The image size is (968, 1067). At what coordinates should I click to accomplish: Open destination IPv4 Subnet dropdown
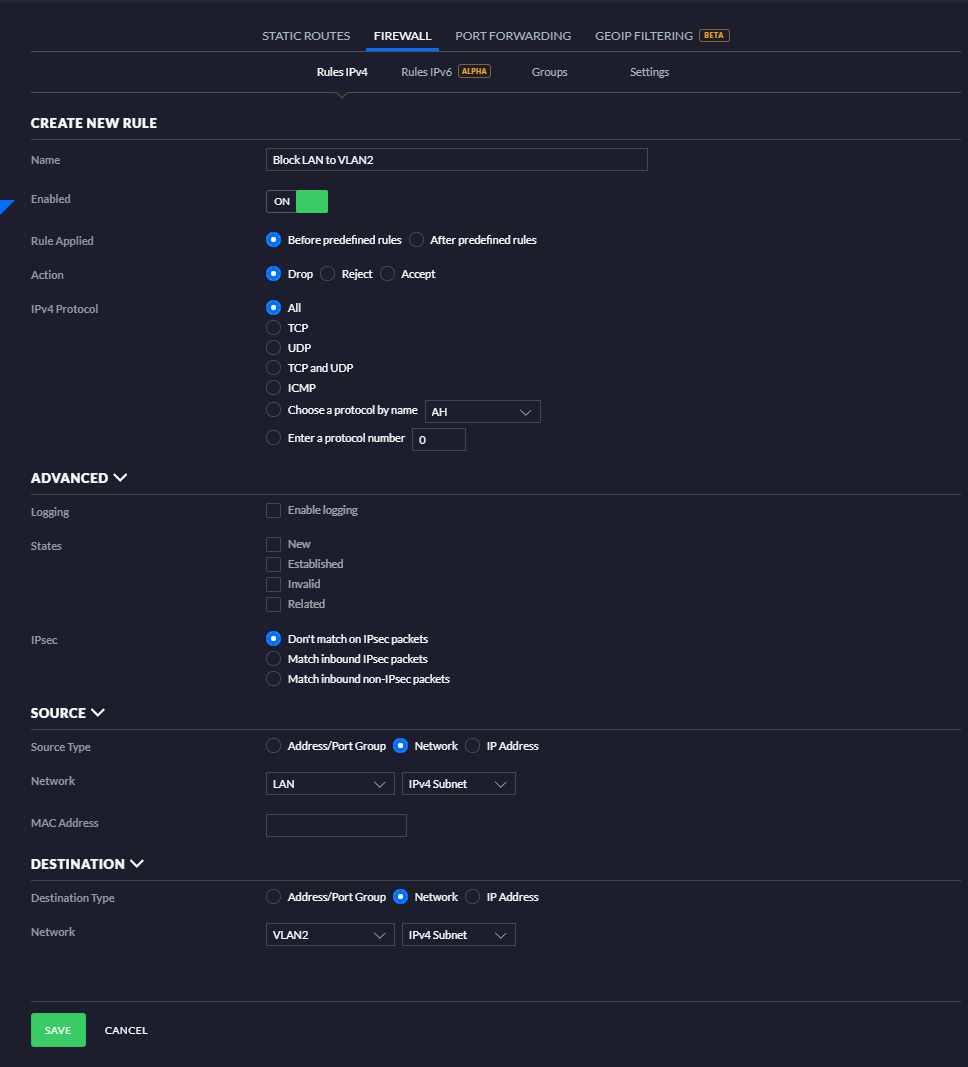pyautogui.click(x=458, y=935)
